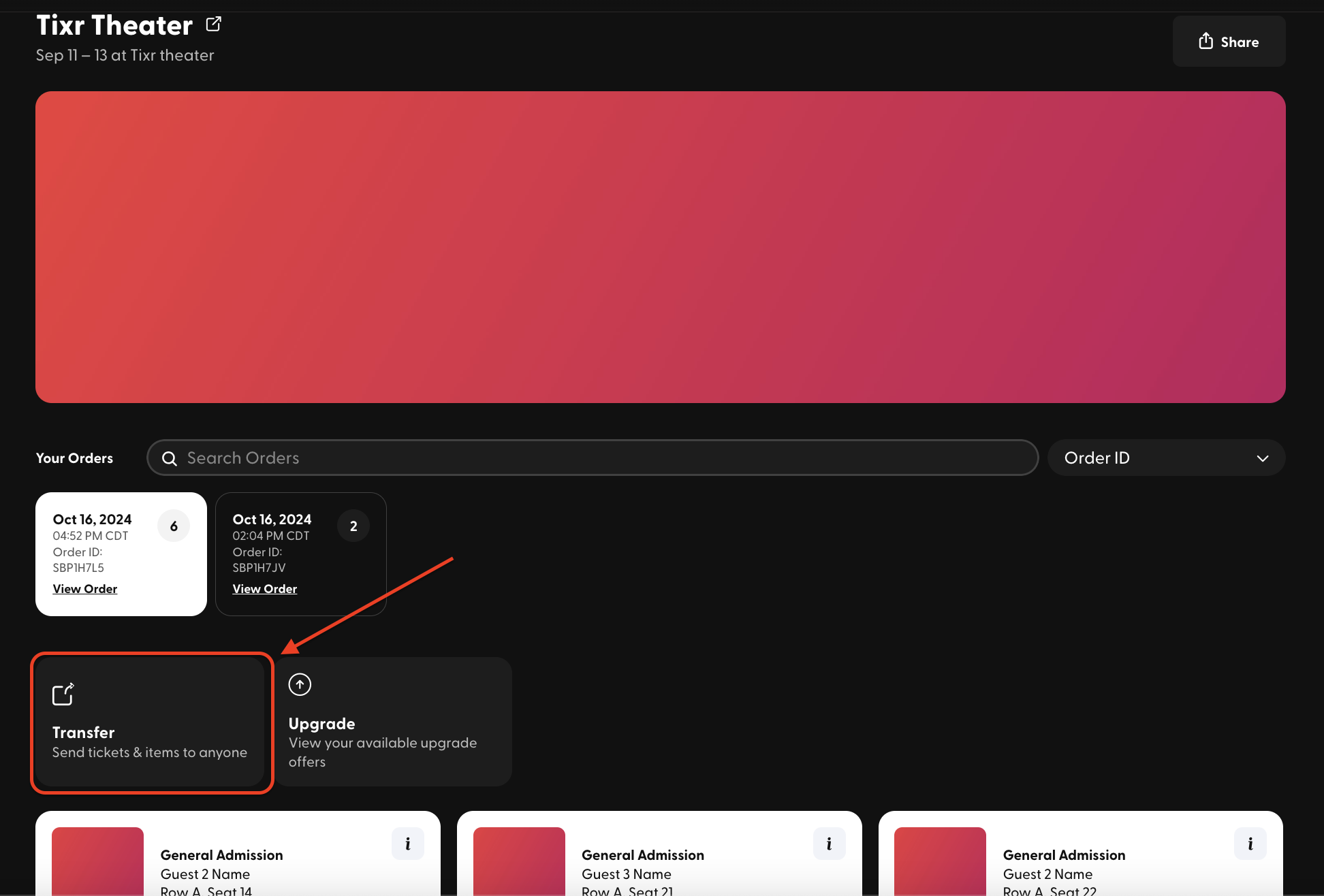Click the 6 ticket count badge
The height and width of the screenshot is (896, 1324).
pyautogui.click(x=174, y=526)
